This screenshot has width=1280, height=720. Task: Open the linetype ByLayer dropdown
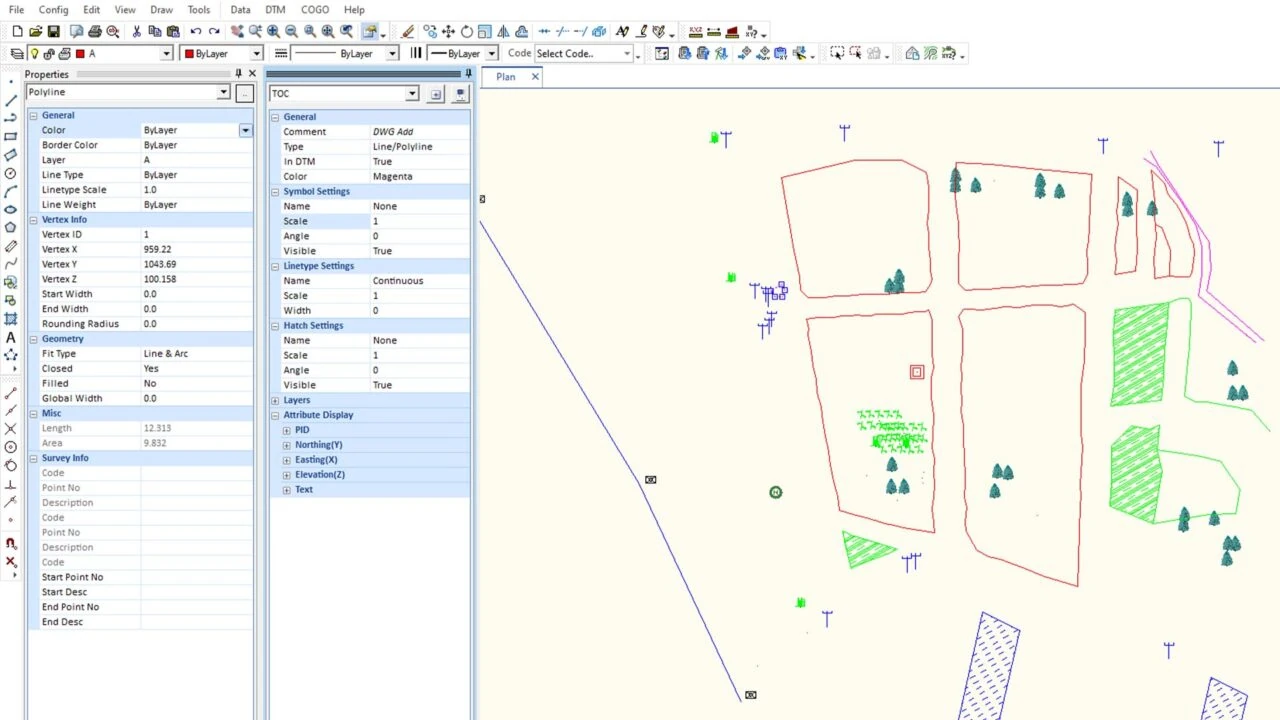(392, 53)
